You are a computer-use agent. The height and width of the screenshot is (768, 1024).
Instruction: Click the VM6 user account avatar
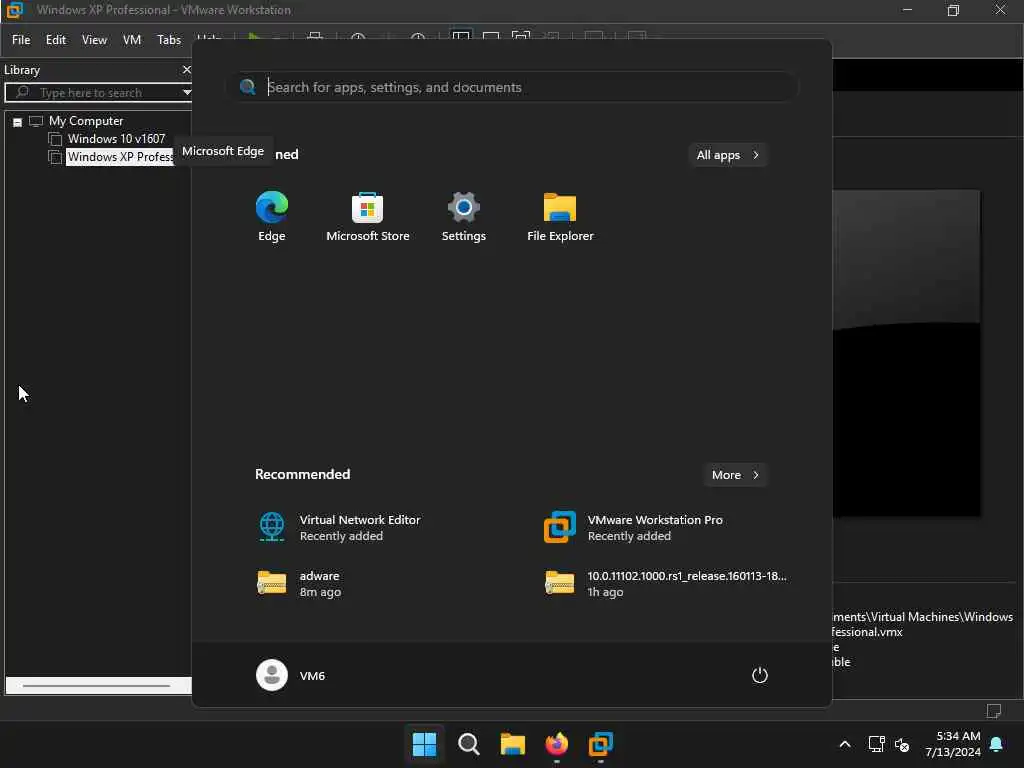click(272, 675)
